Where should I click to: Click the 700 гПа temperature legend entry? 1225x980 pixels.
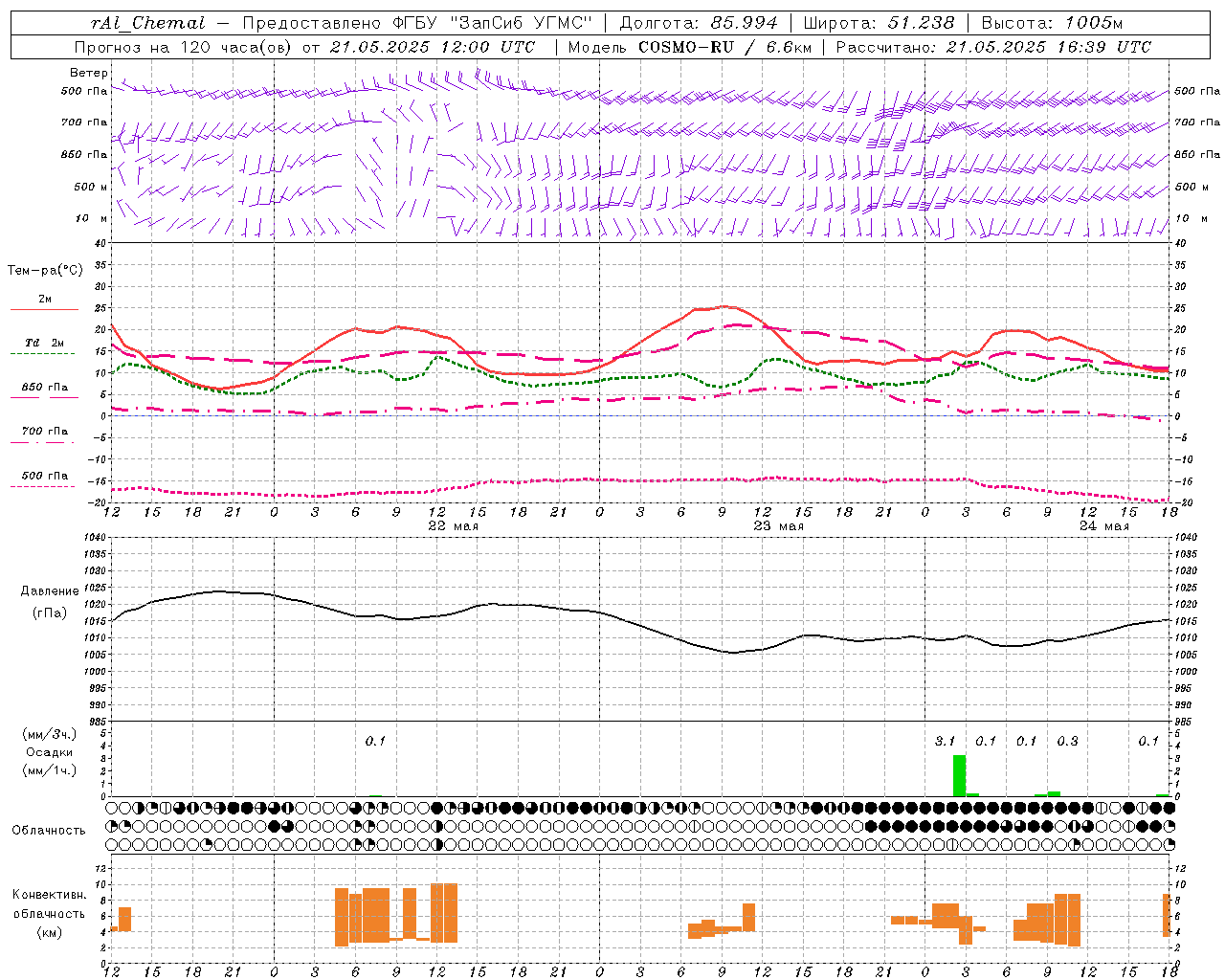45,431
